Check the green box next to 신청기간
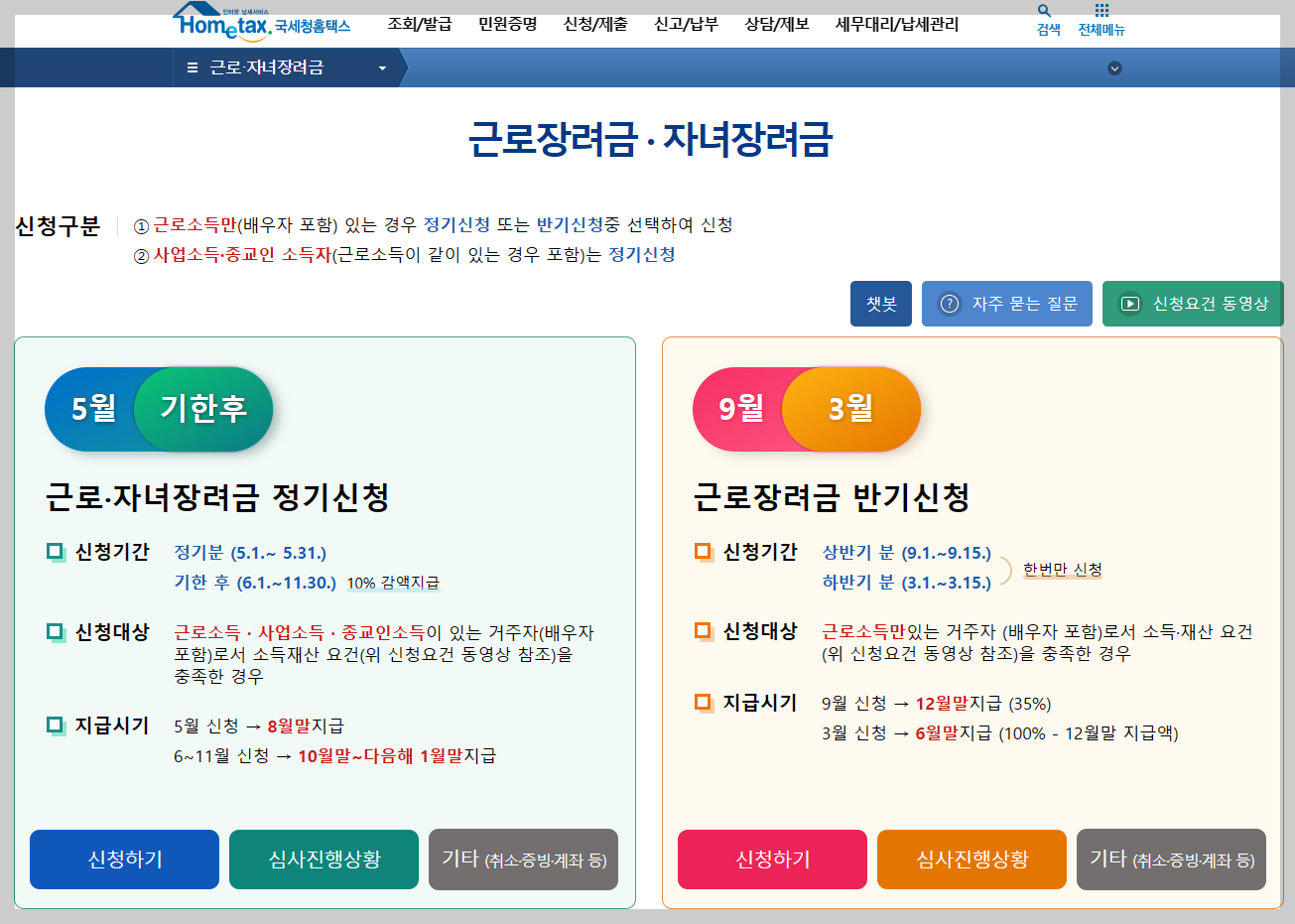Image resolution: width=1295 pixels, height=924 pixels. click(x=56, y=552)
